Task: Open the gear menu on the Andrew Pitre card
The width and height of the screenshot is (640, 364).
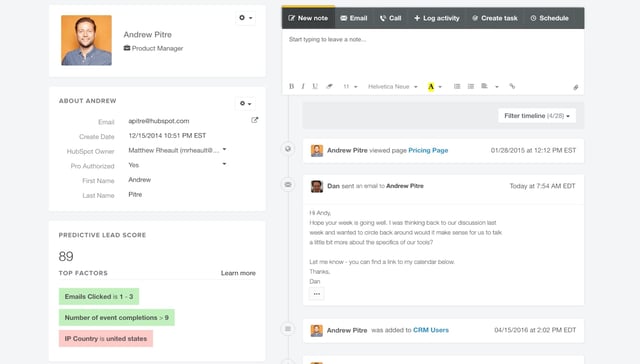Action: click(245, 18)
